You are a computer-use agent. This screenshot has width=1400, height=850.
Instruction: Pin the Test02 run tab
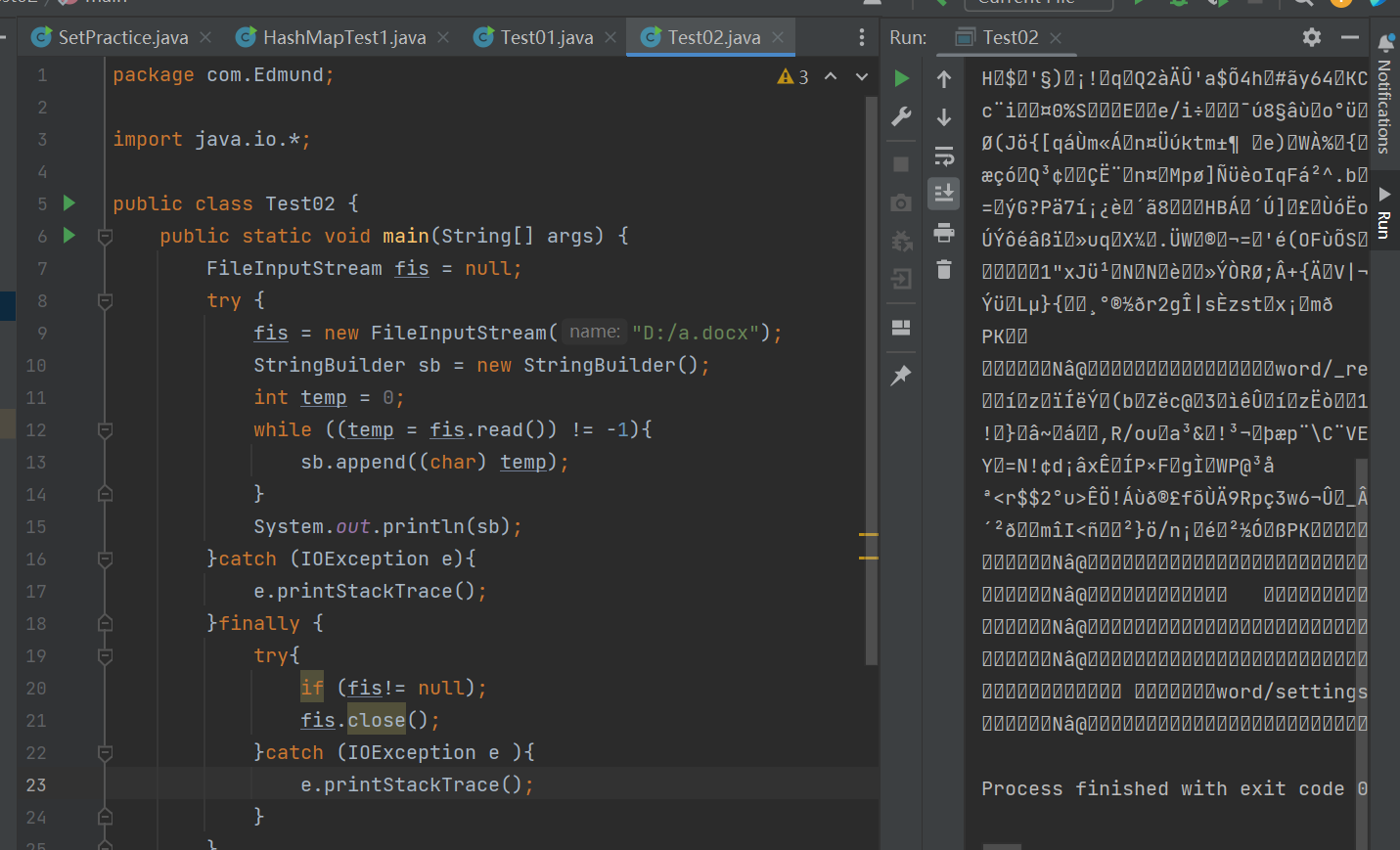tap(901, 375)
